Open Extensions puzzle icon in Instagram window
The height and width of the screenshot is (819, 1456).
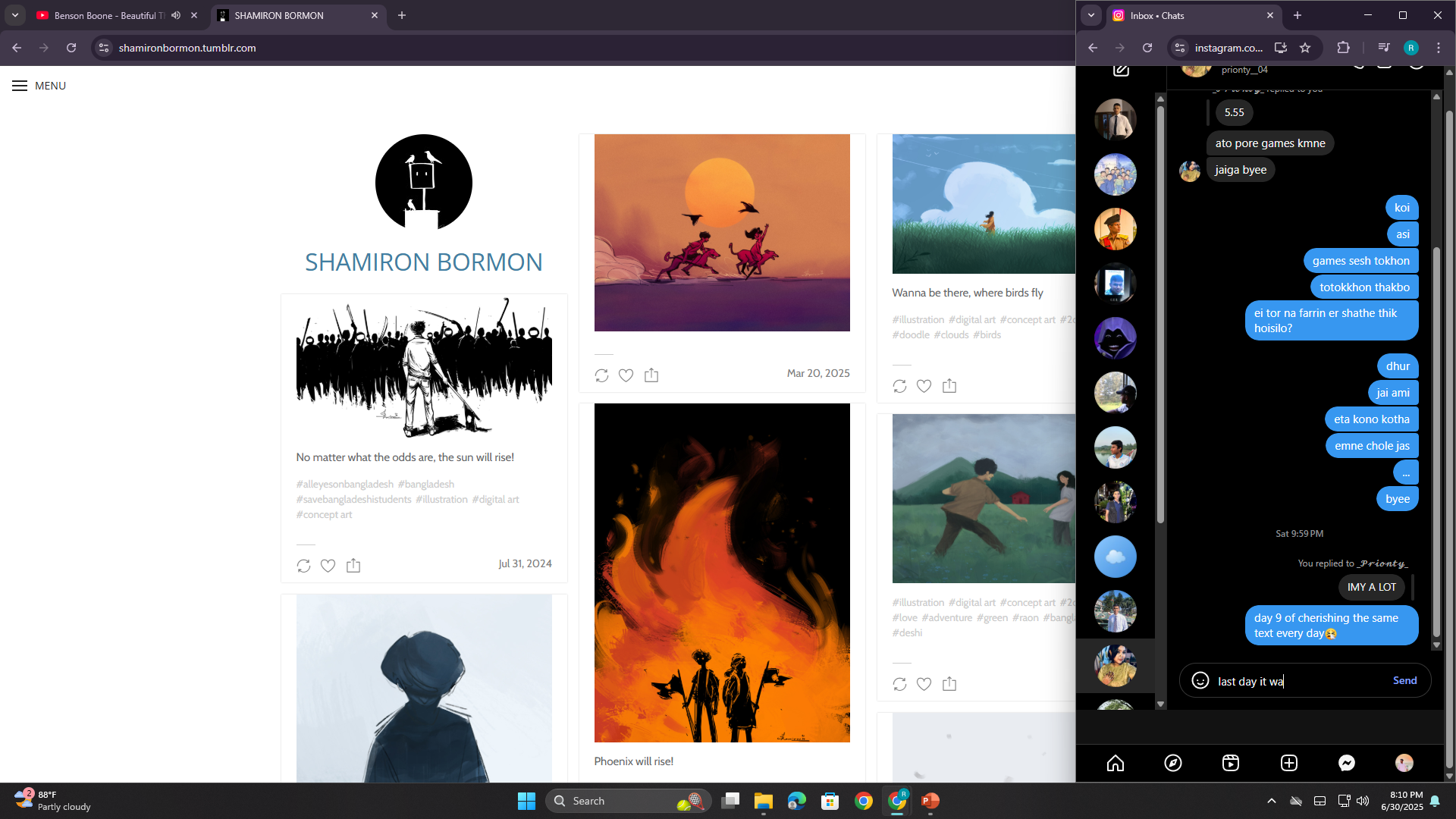coord(1344,48)
